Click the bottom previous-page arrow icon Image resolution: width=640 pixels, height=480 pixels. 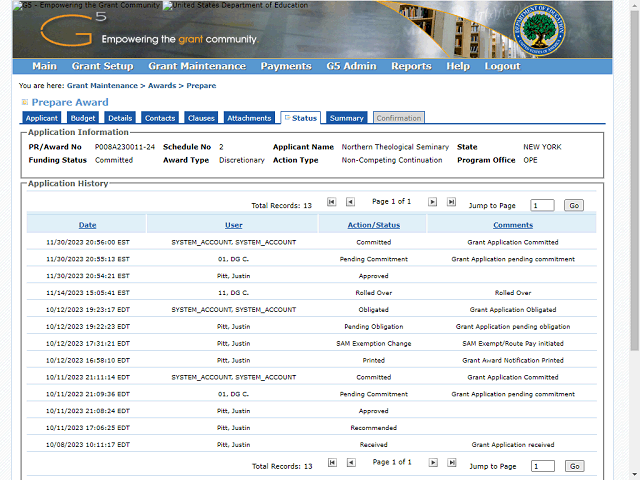(350, 463)
